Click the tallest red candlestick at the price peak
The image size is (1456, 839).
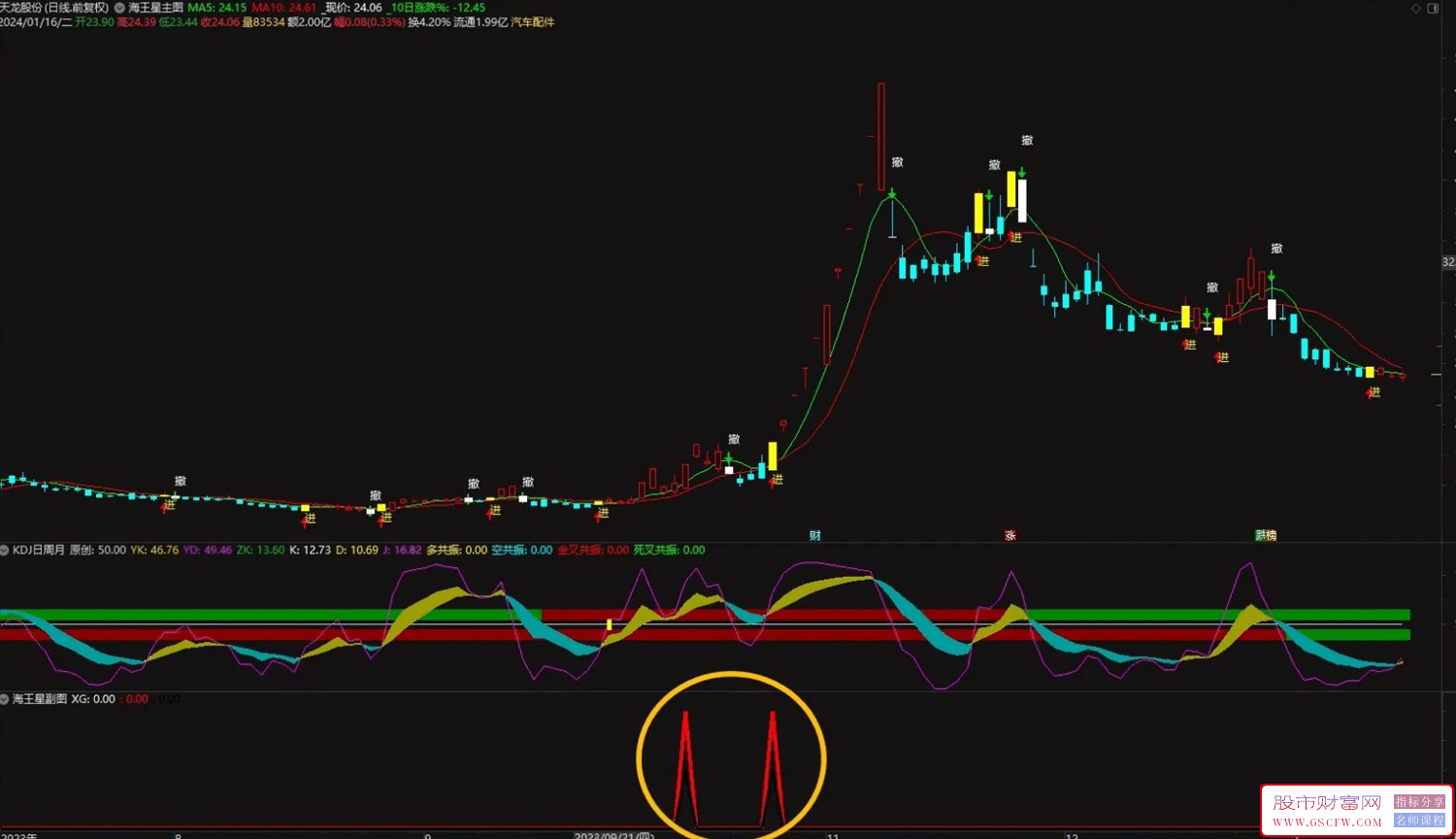click(881, 136)
